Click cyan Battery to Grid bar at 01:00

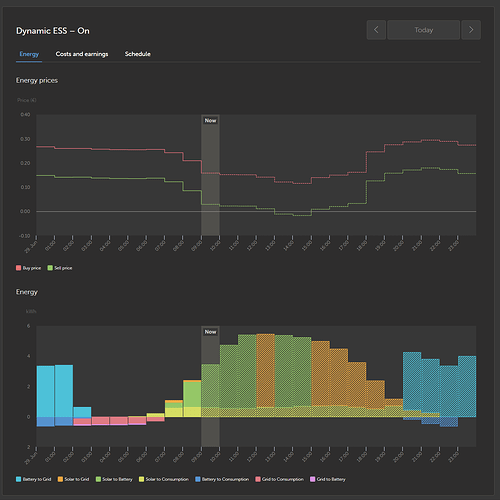tap(64, 391)
